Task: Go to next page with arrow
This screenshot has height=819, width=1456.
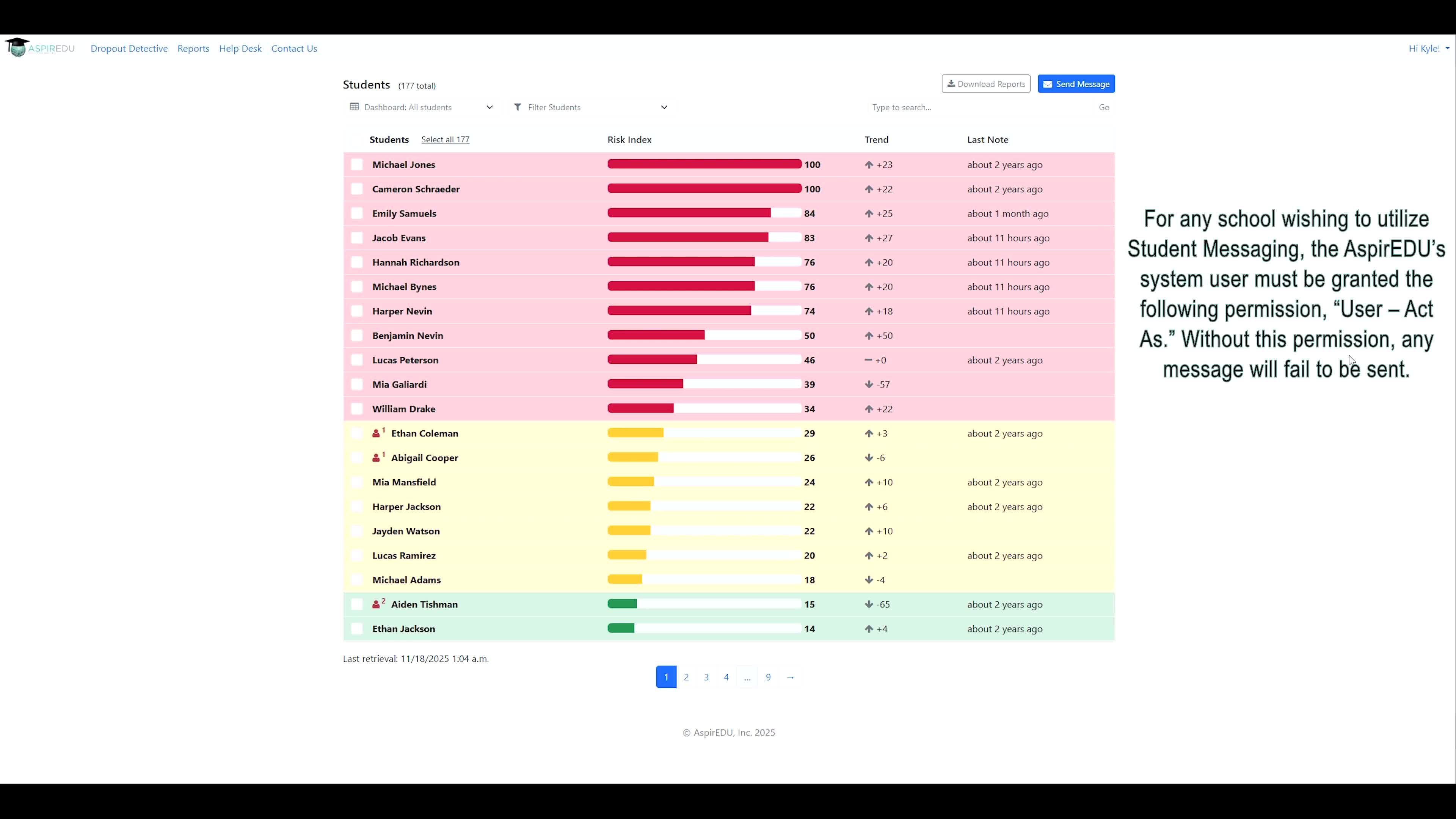Action: click(x=790, y=677)
